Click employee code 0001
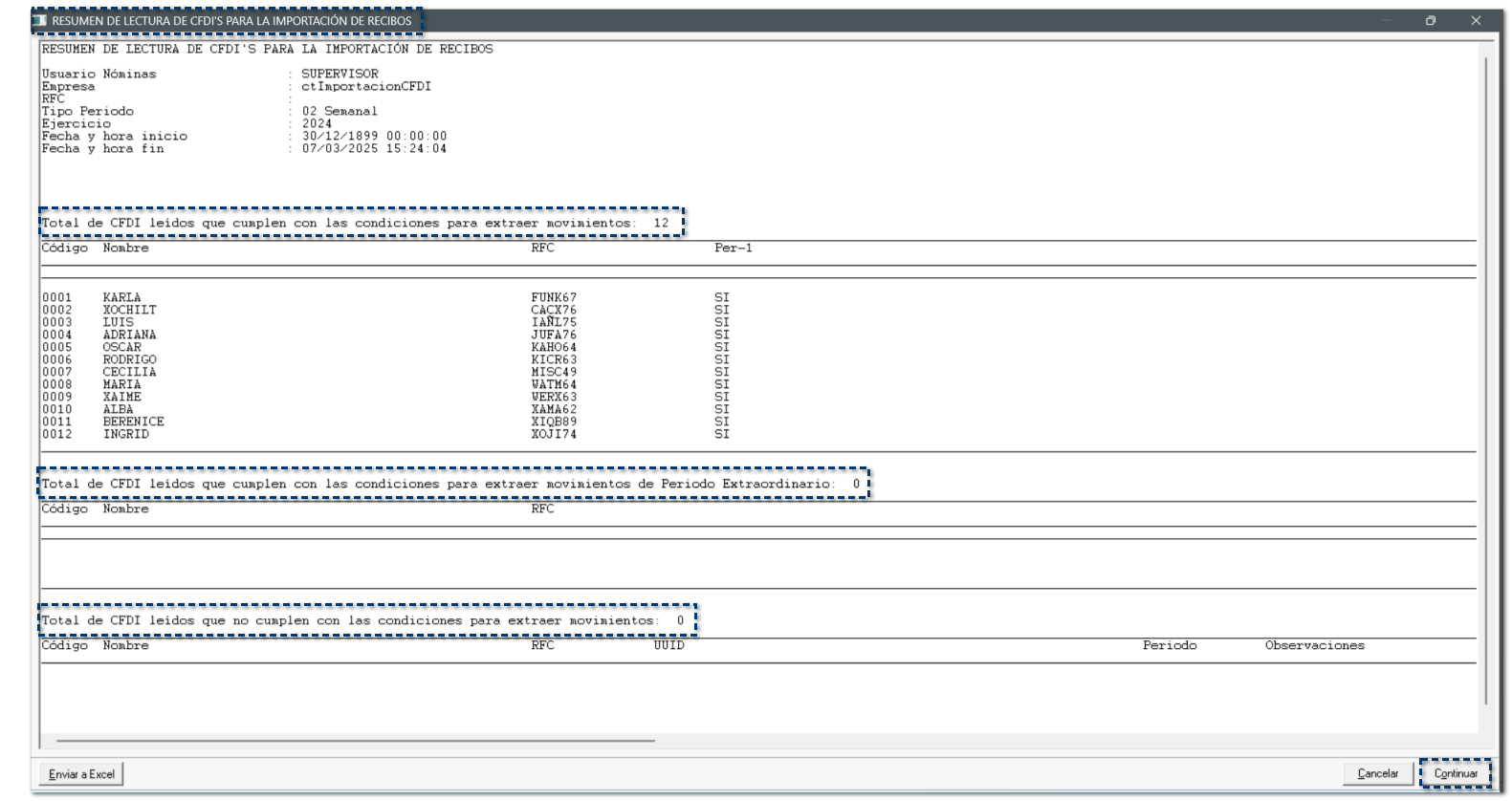Viewport: 1512px width, 801px height. [x=56, y=297]
